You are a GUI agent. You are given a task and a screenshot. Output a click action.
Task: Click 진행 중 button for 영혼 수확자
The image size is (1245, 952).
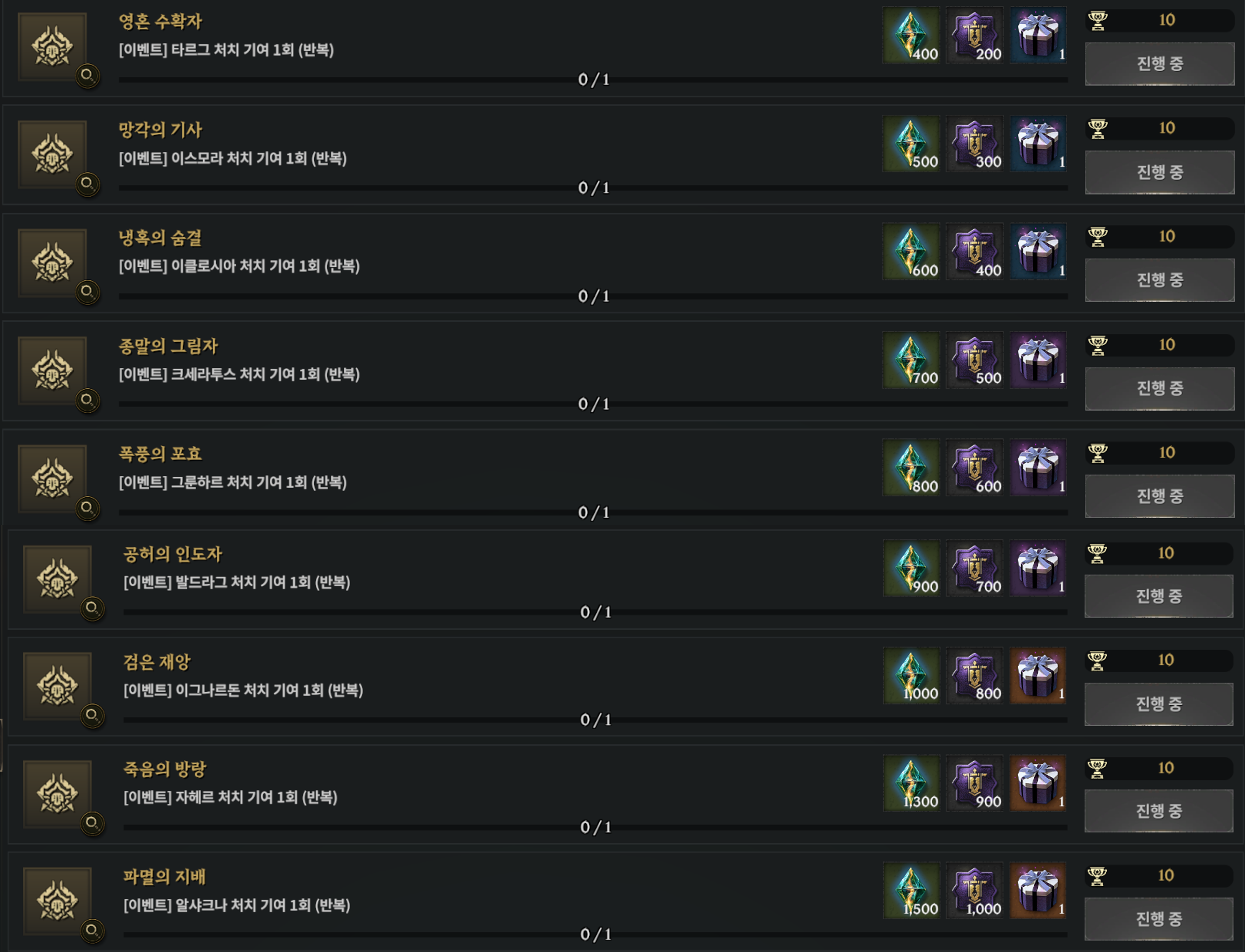pyautogui.click(x=1159, y=64)
